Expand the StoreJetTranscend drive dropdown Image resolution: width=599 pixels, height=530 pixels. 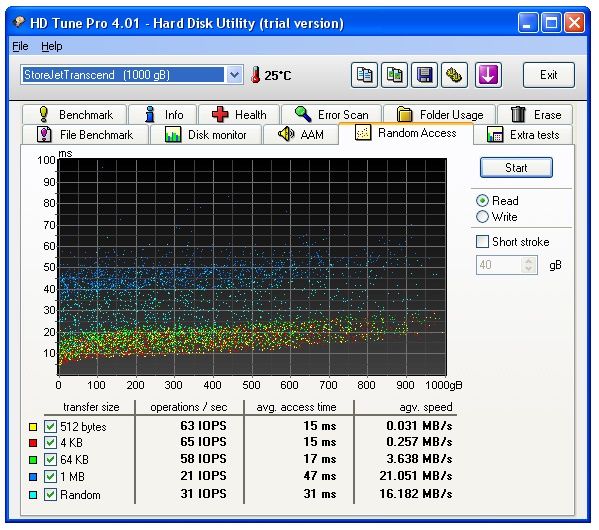pyautogui.click(x=234, y=75)
